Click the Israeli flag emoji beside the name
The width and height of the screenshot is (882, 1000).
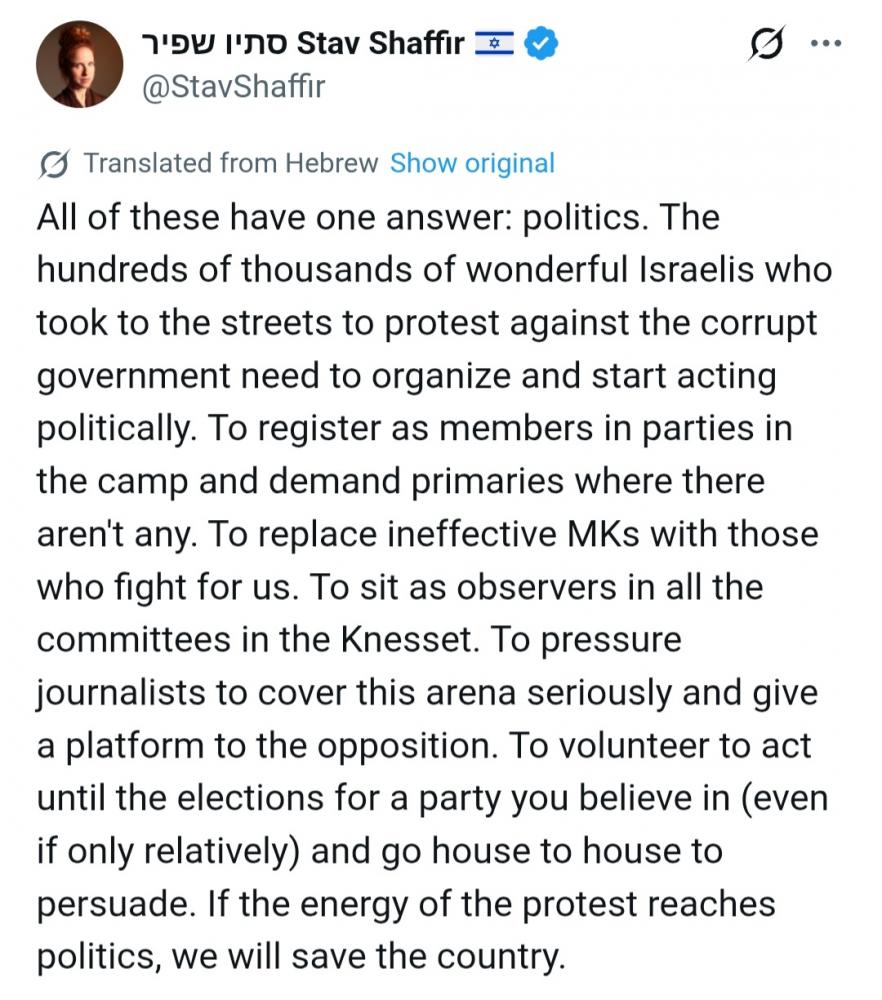click(x=495, y=44)
